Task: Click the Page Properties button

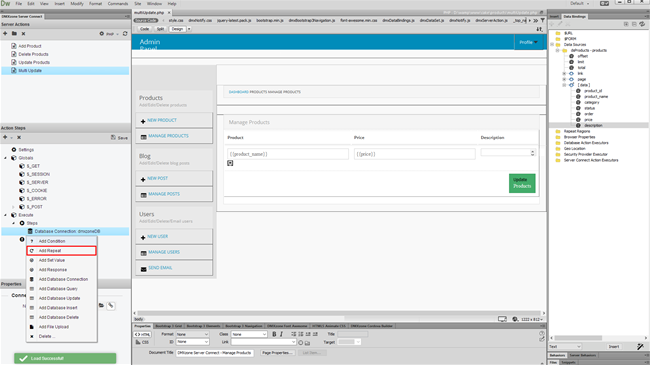Action: (x=277, y=353)
